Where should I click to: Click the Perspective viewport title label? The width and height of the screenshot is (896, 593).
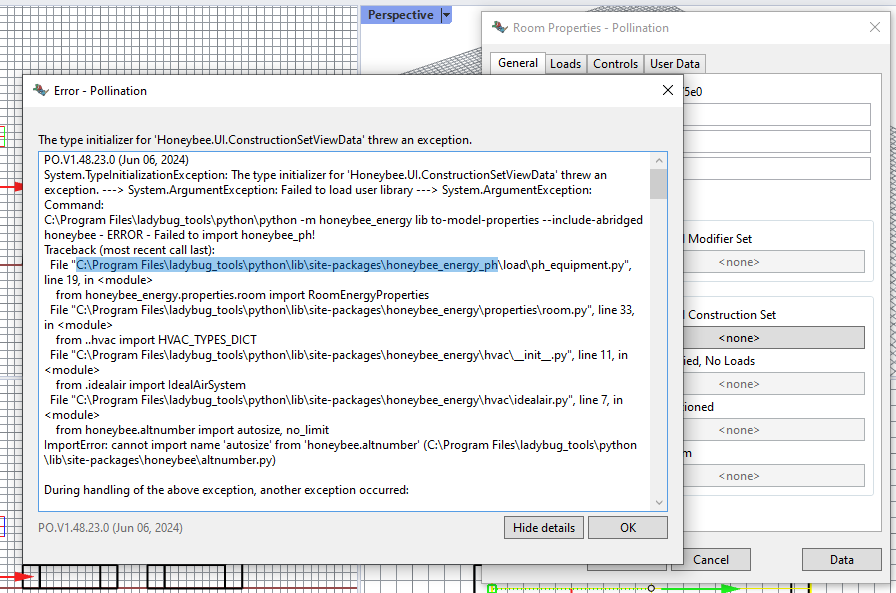[401, 15]
